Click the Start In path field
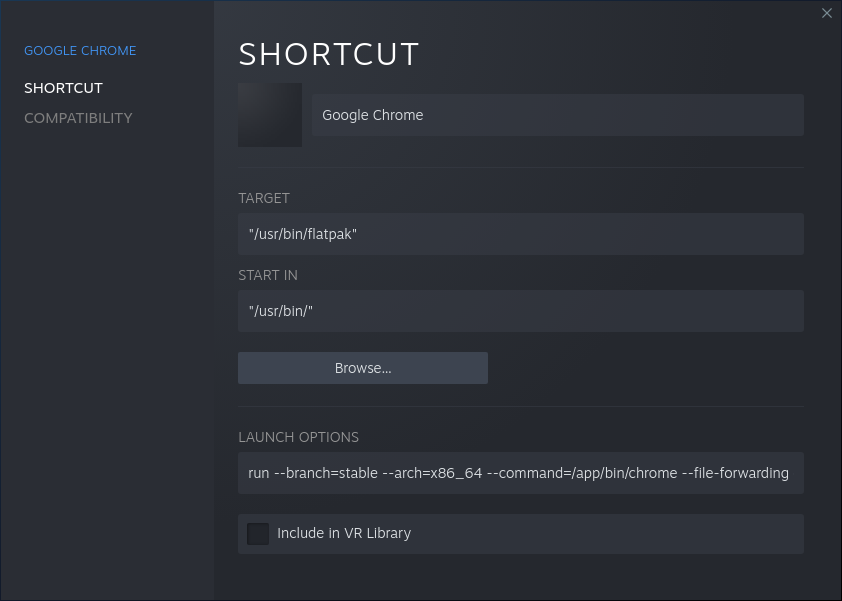Viewport: 842px width, 601px height. pyautogui.click(x=520, y=311)
